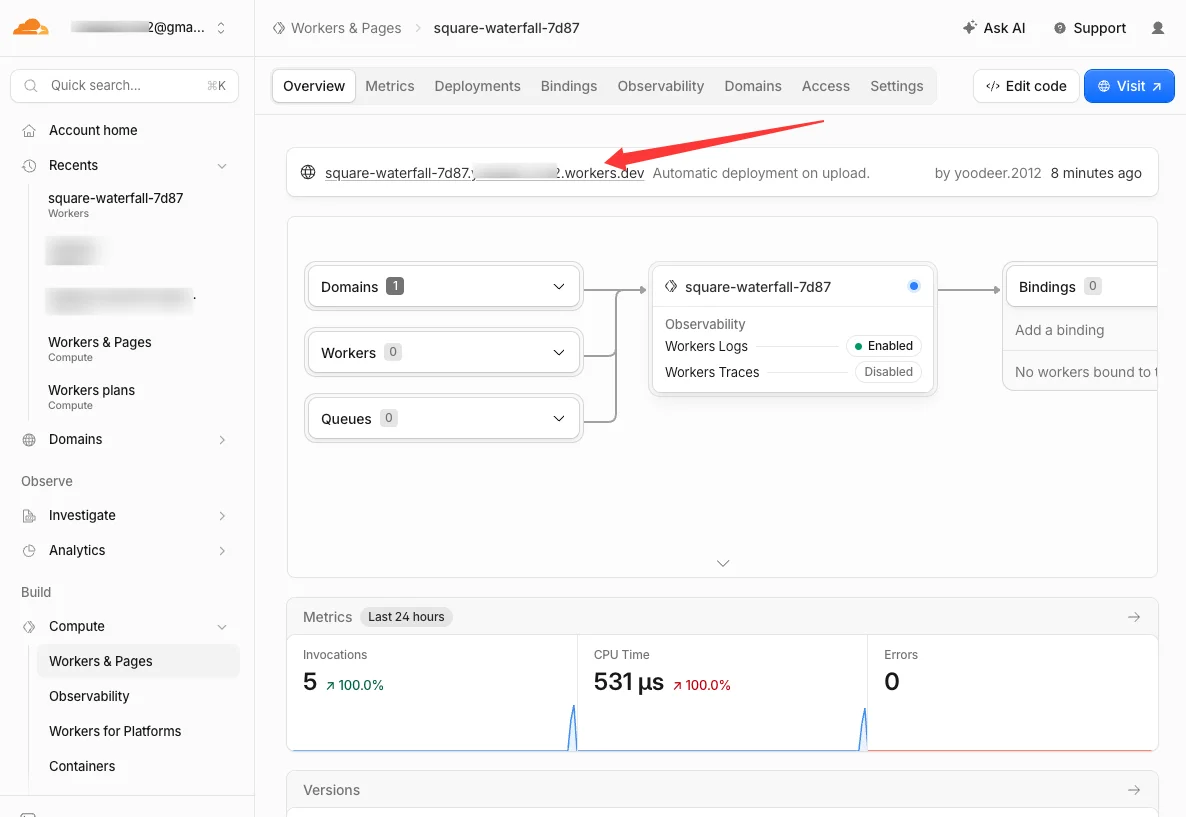Click the Workers & Pages breadcrumb icon

tap(278, 28)
